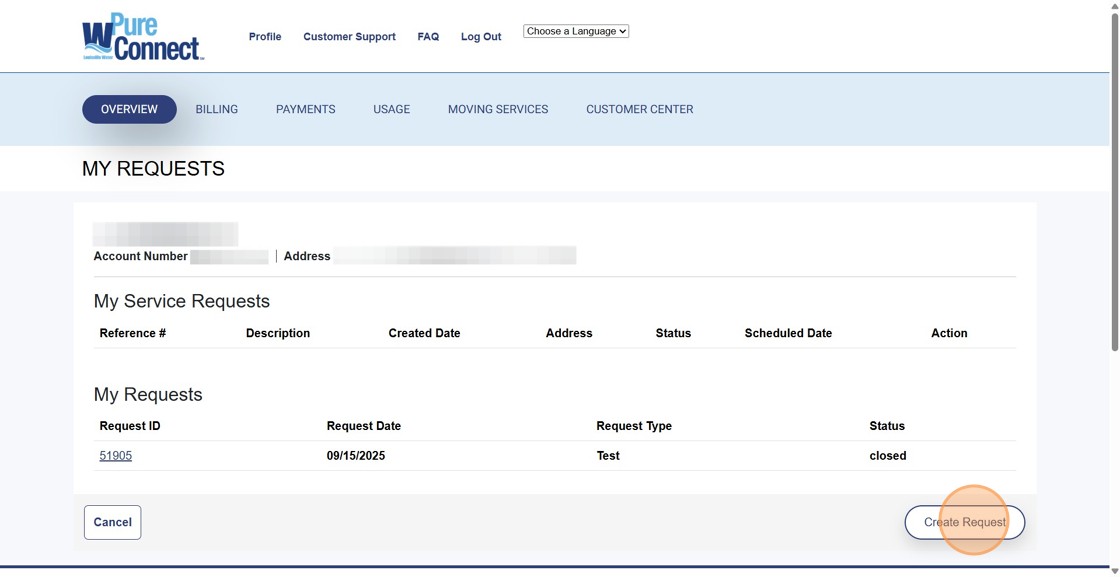The width and height of the screenshot is (1120, 577).
Task: Open the FAQ page
Action: [x=428, y=36]
